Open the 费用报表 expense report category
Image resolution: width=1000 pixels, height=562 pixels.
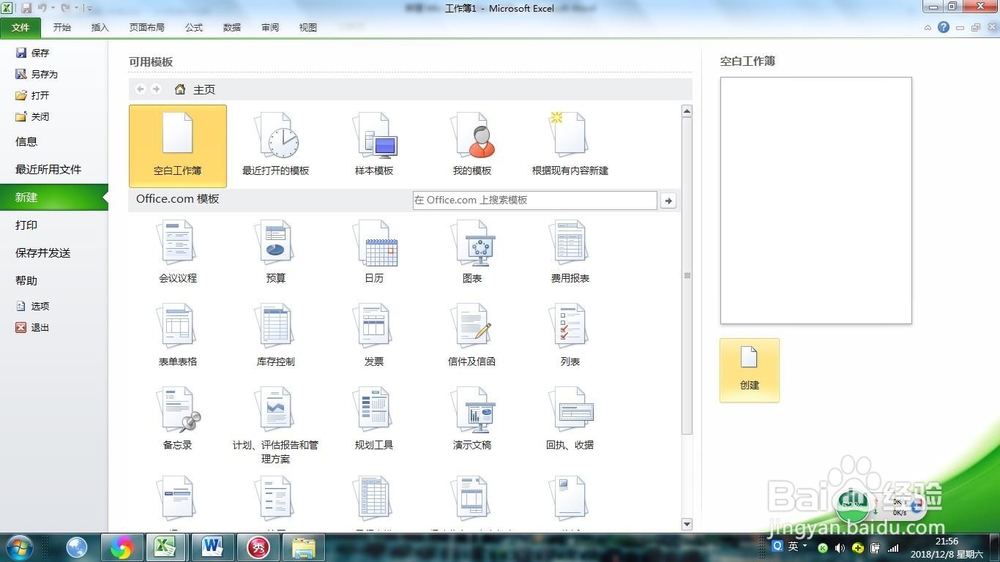[570, 251]
